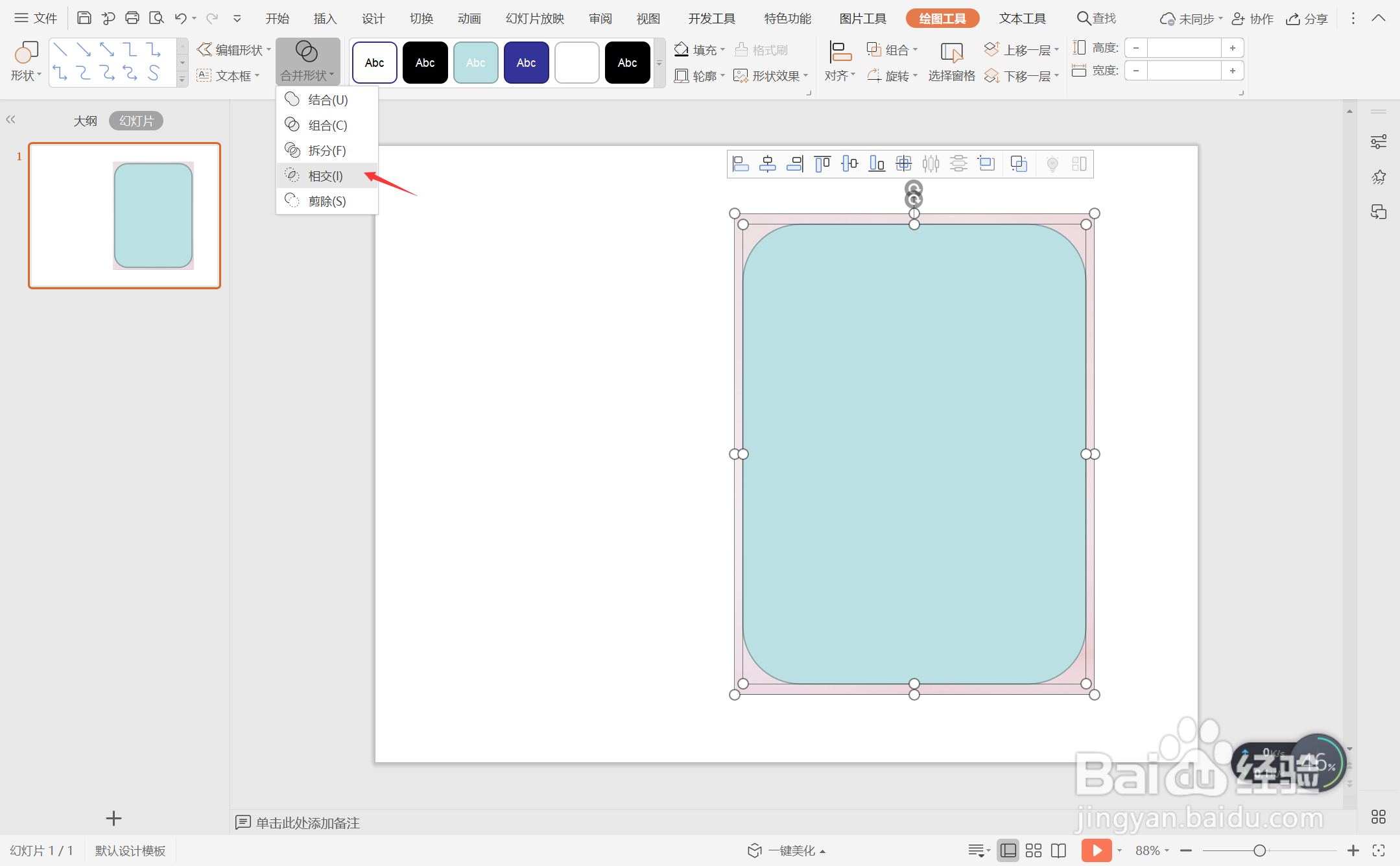1400x866 pixels.
Task: Choose the light teal Abc style swatch
Action: click(x=475, y=62)
